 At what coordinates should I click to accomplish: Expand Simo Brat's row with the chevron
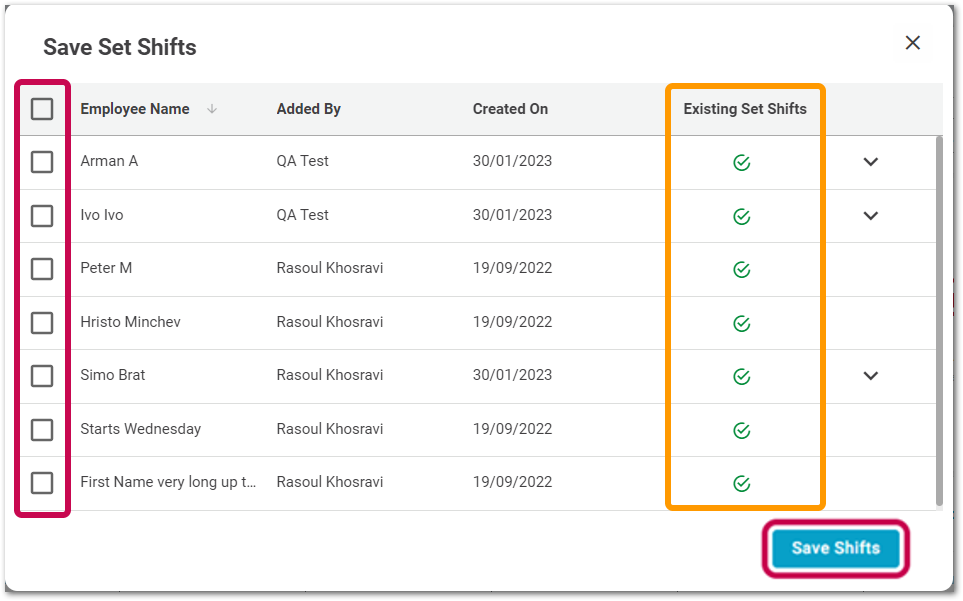click(x=871, y=376)
